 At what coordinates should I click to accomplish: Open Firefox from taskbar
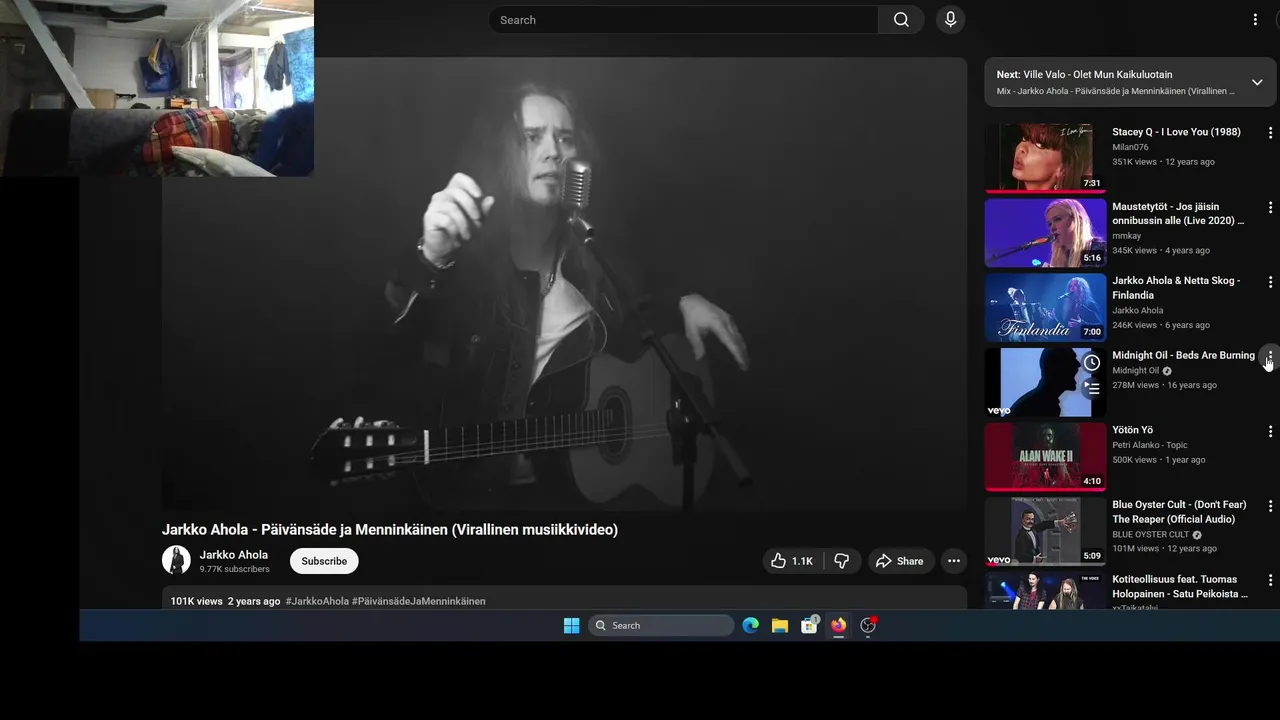[838, 625]
